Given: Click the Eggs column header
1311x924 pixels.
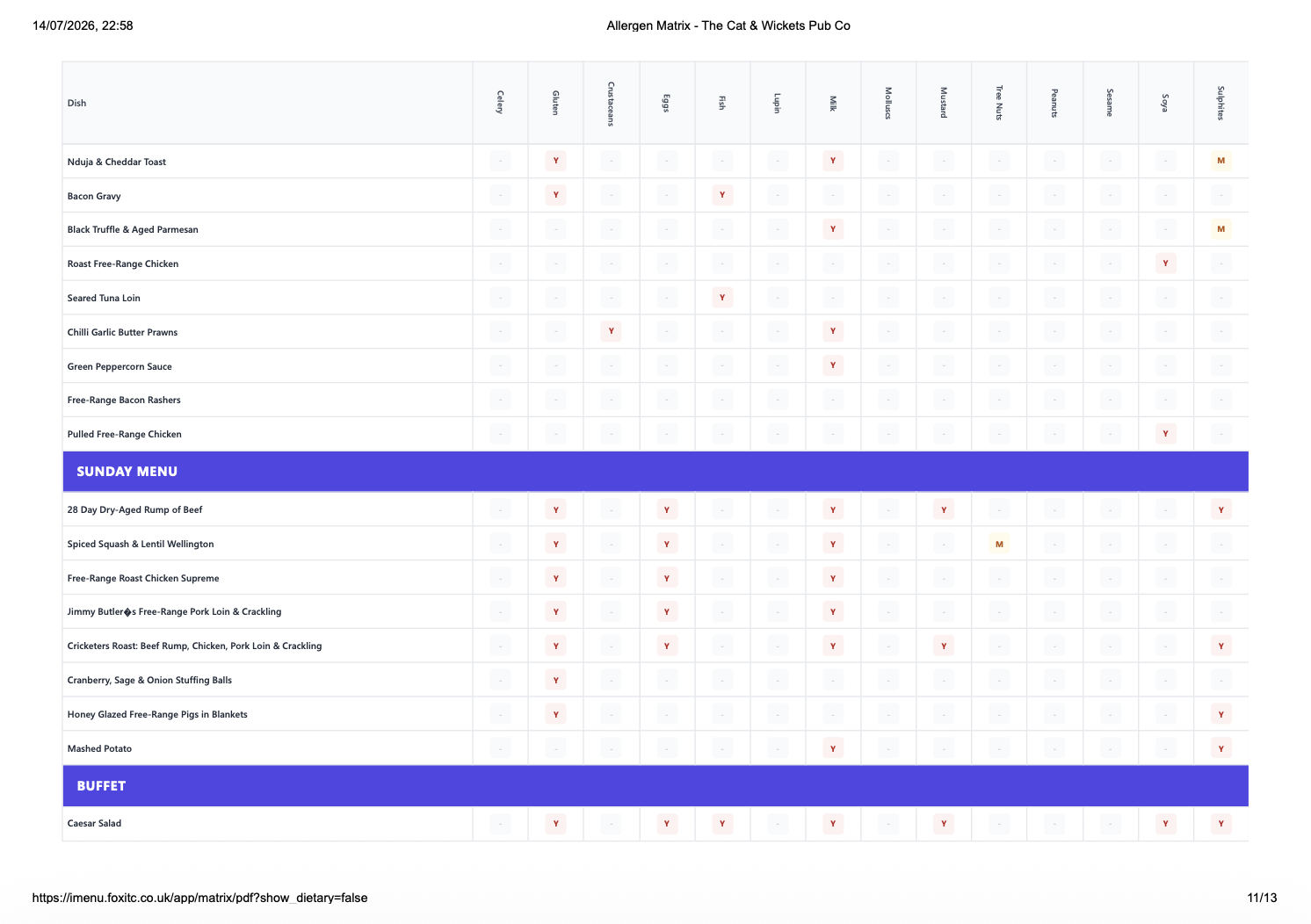Looking at the screenshot, I should point(666,103).
